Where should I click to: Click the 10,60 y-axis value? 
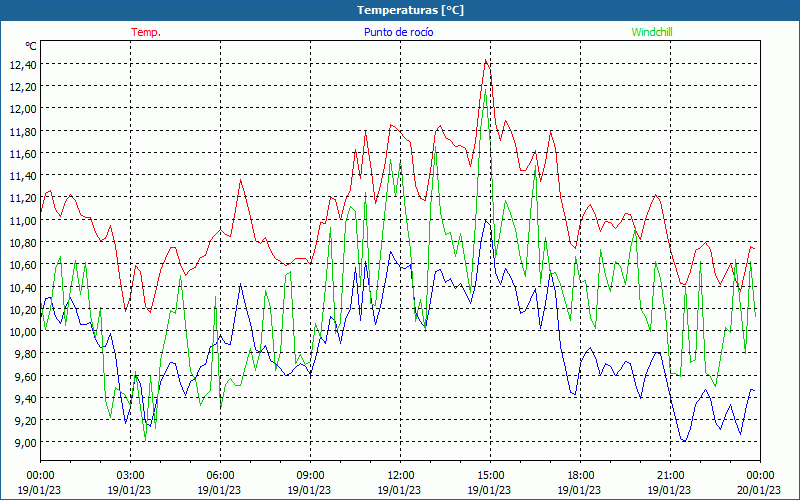pyautogui.click(x=23, y=265)
